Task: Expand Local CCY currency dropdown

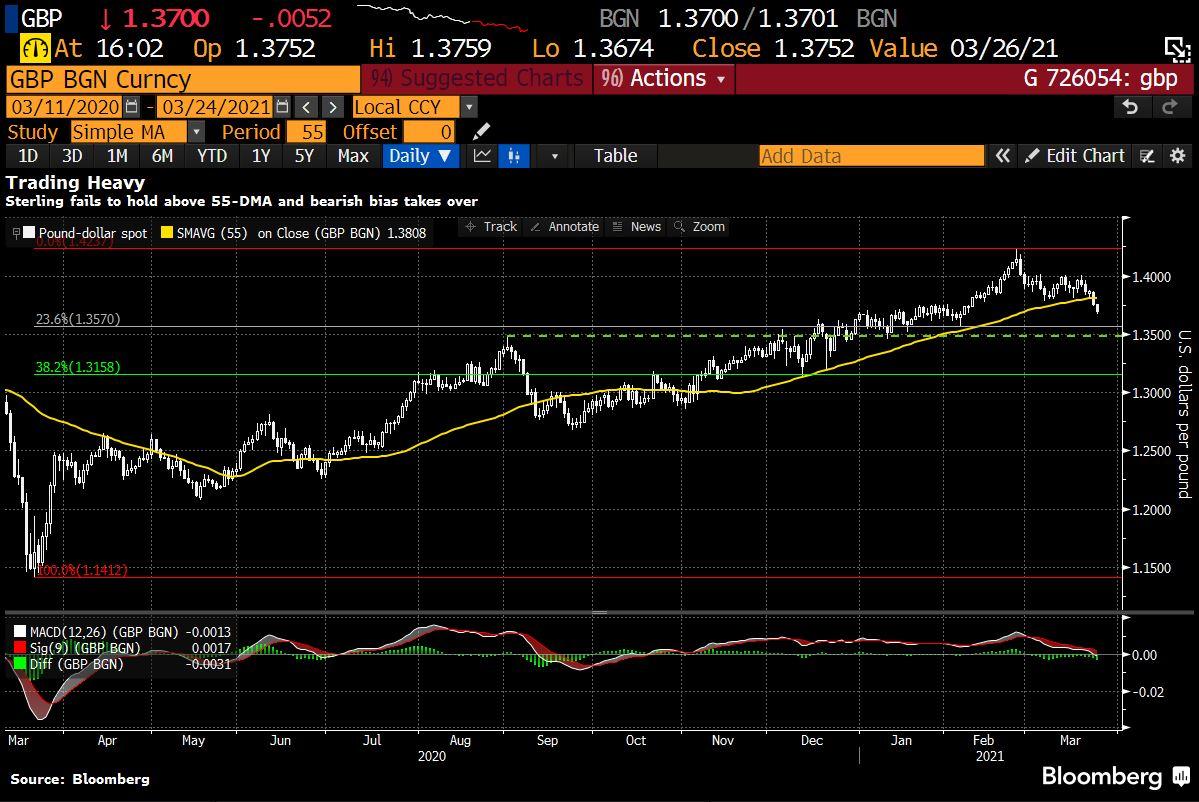Action: coord(470,107)
